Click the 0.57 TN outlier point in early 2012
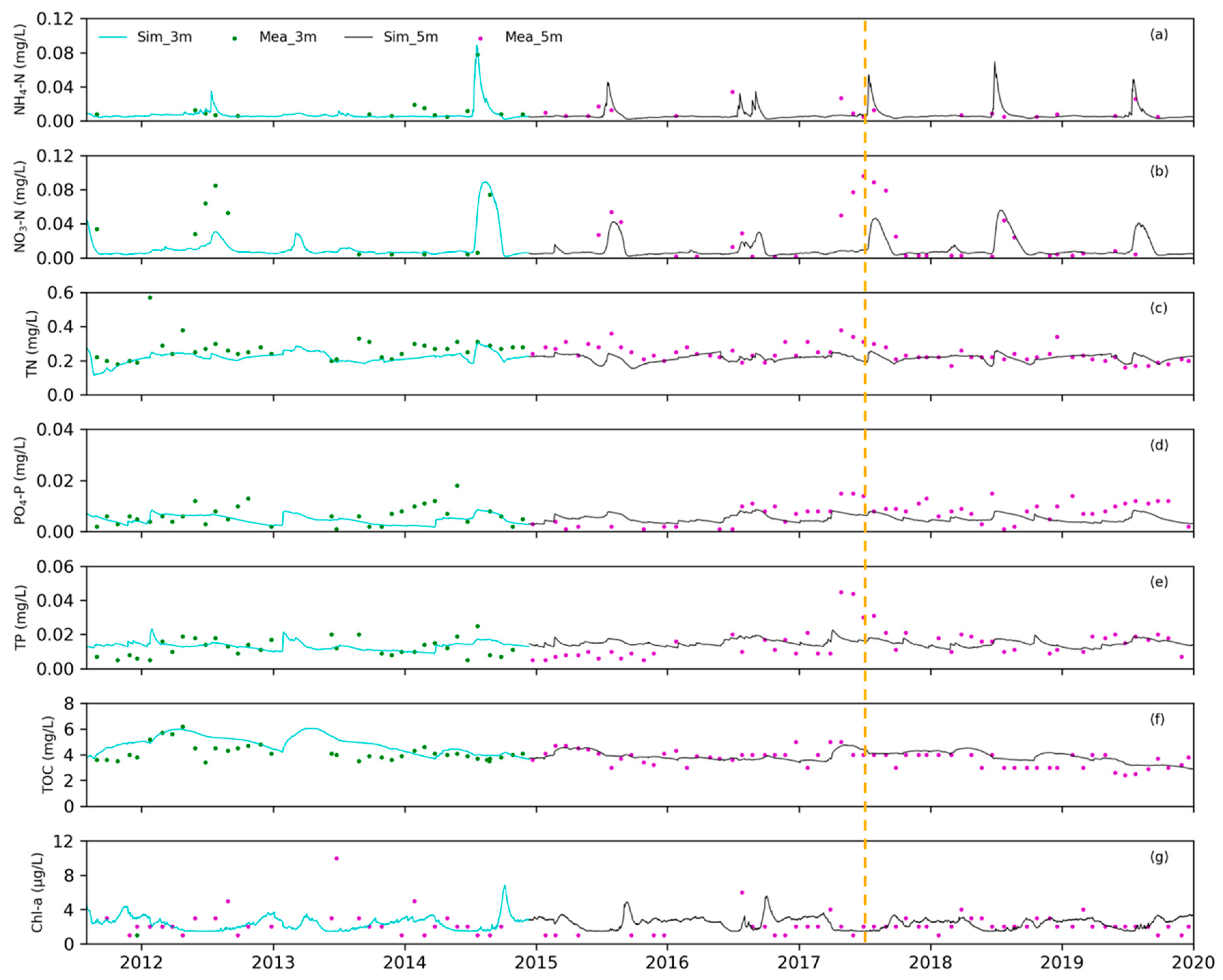Image resolution: width=1223 pixels, height=980 pixels. tap(150, 297)
